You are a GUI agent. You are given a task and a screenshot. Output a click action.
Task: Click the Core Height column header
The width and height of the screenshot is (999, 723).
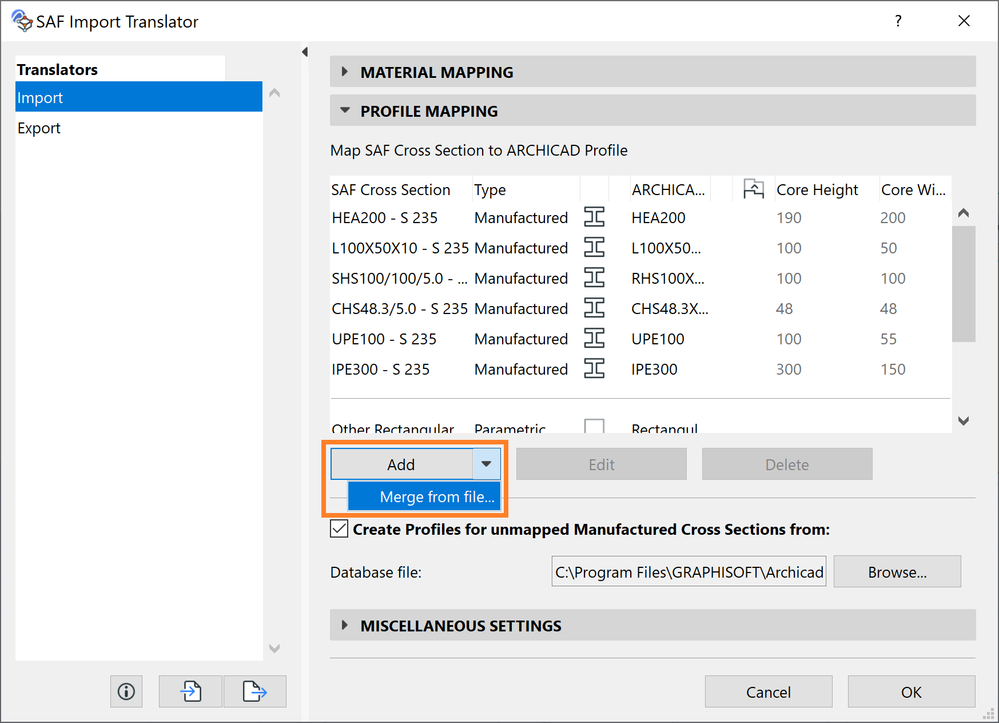point(826,189)
